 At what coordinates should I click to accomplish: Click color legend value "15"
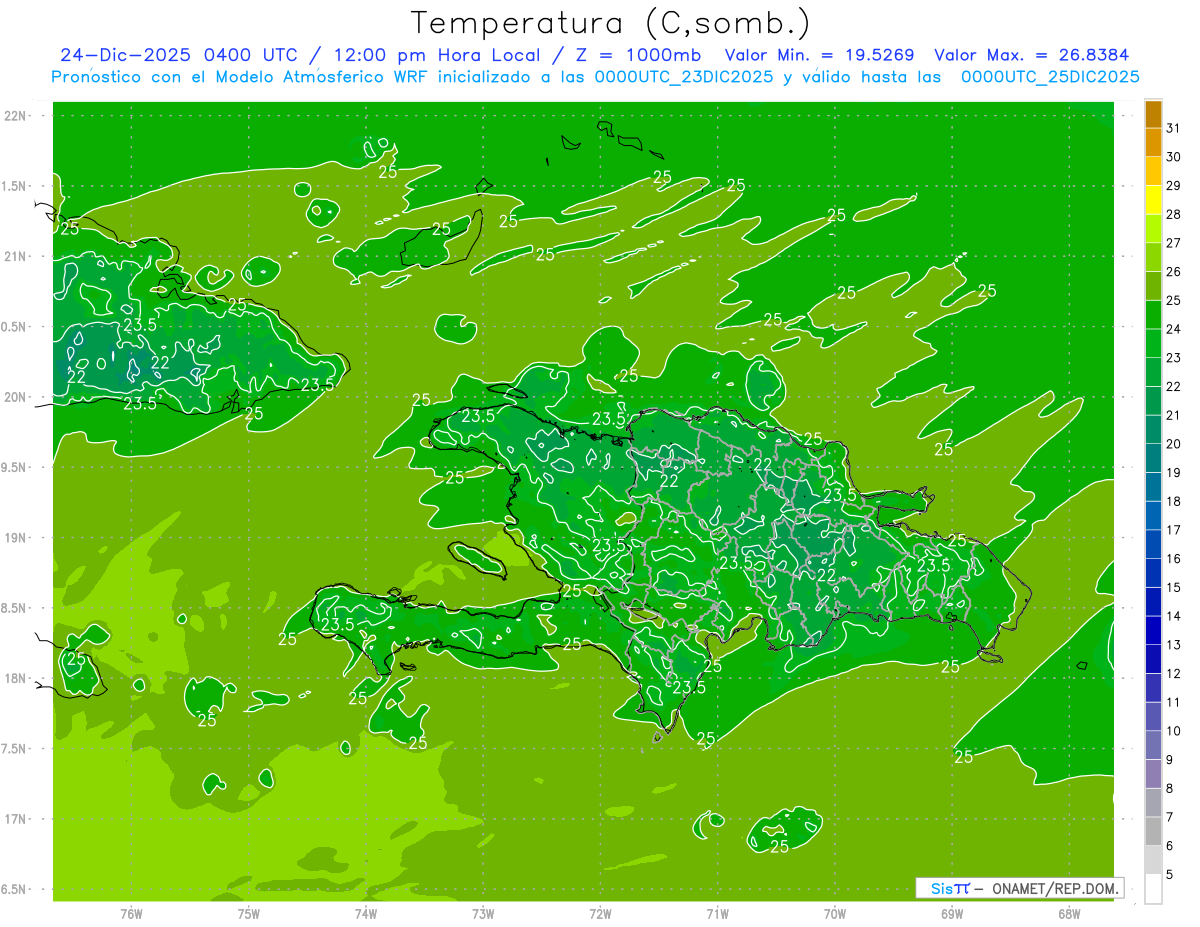1173,588
